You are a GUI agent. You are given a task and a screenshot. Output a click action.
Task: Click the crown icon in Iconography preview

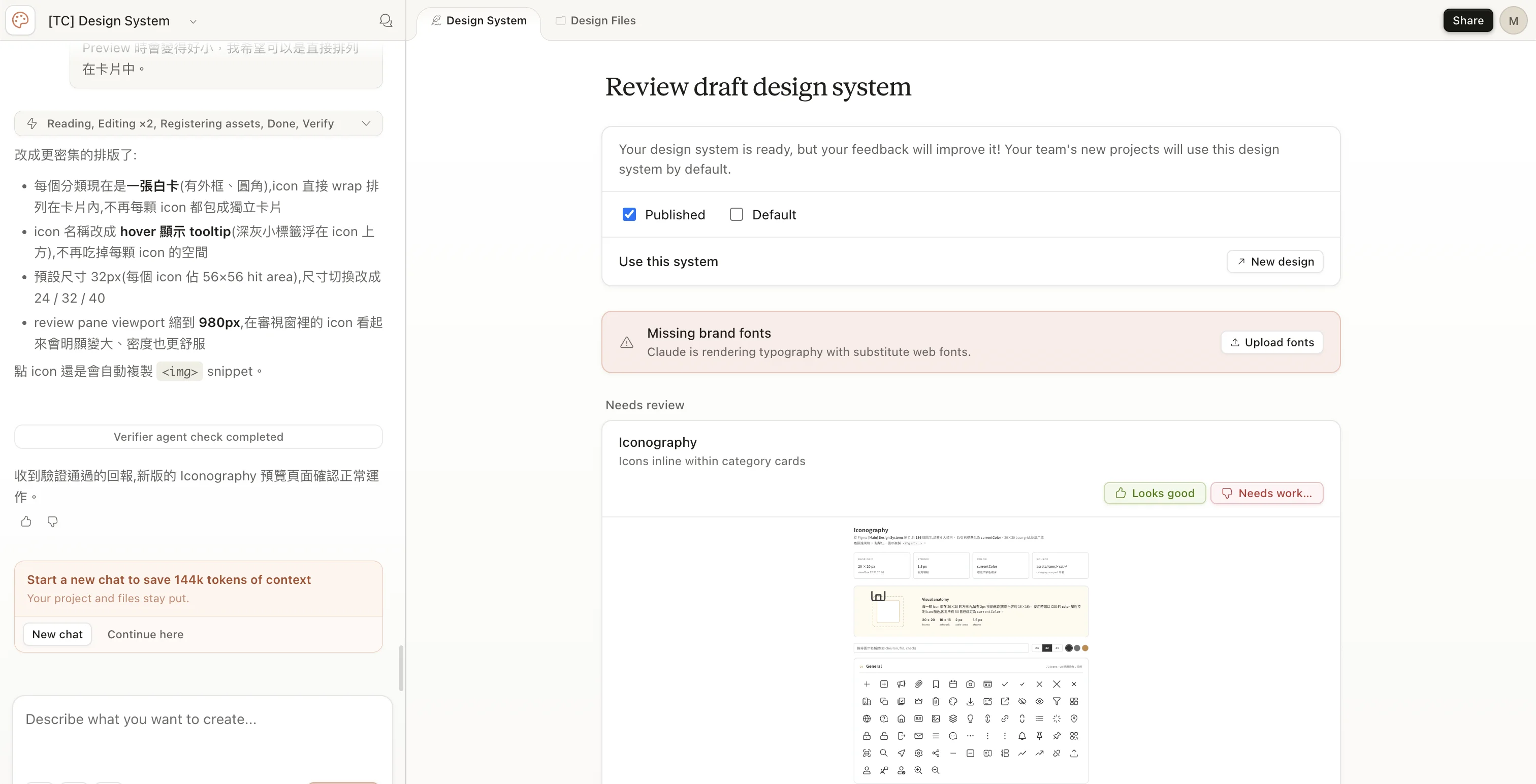pos(918,701)
